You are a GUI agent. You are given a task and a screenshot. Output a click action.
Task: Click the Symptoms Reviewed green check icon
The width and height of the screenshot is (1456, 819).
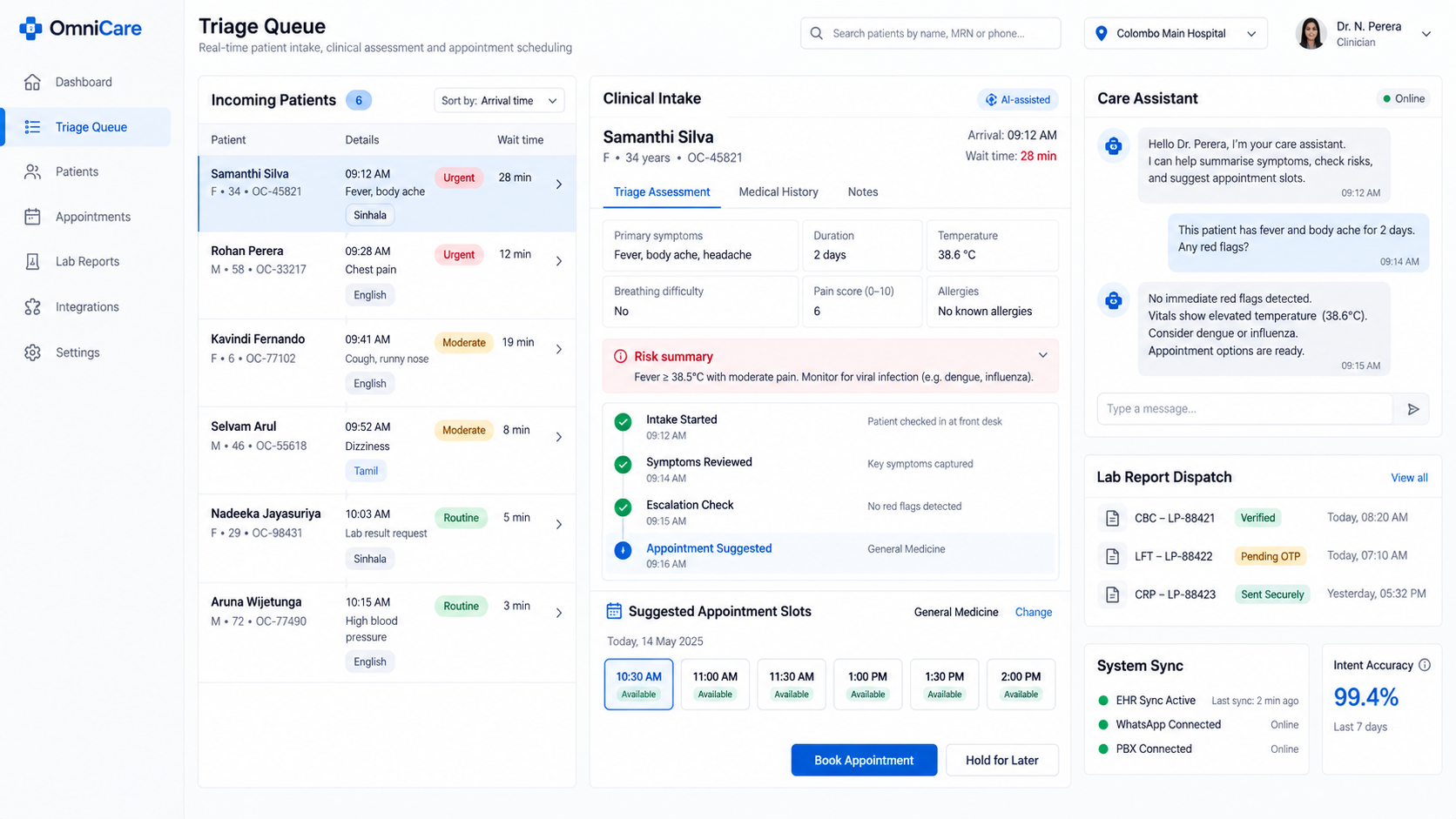[623, 465]
